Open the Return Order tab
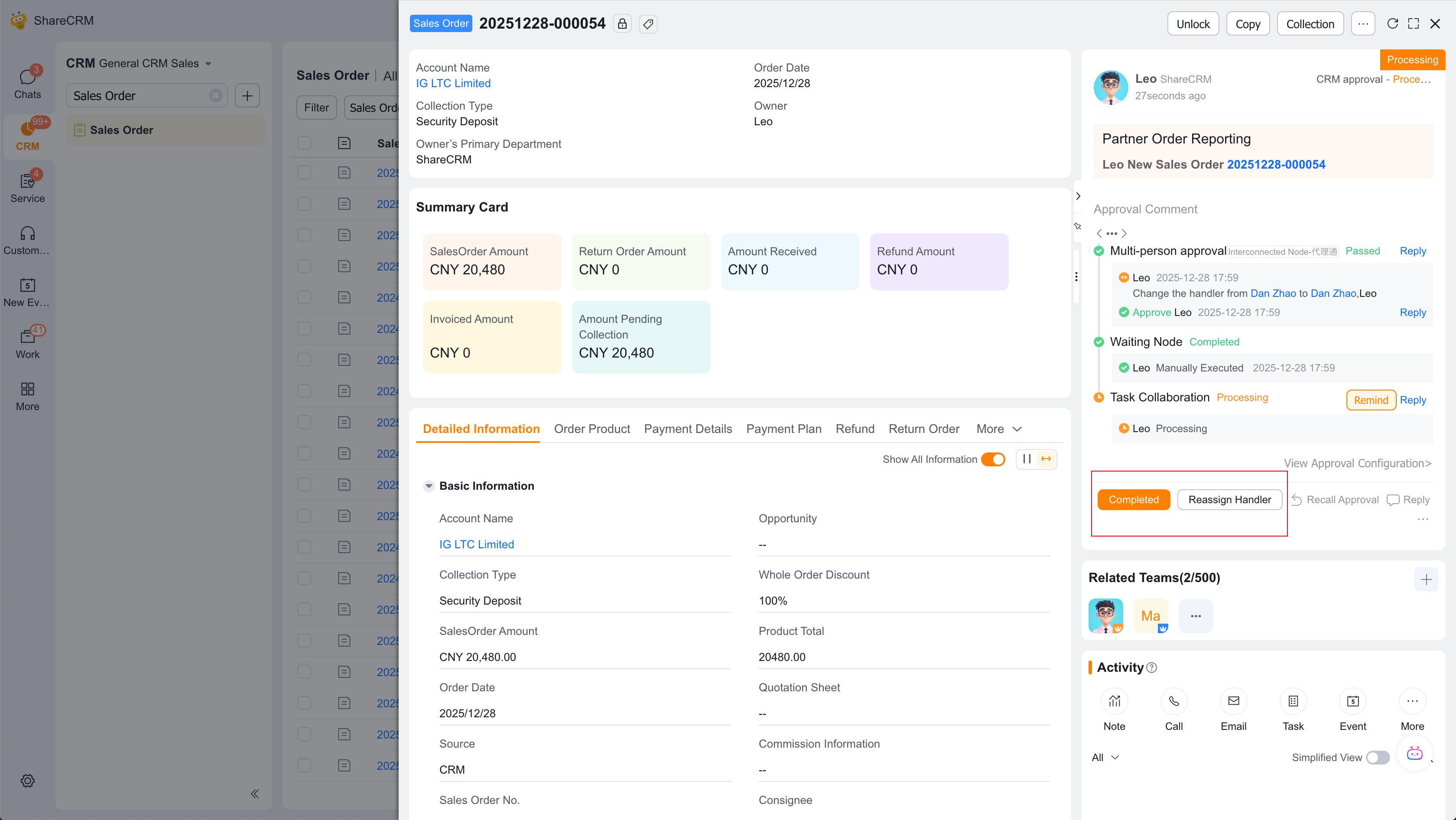The width and height of the screenshot is (1456, 820). 923,429
